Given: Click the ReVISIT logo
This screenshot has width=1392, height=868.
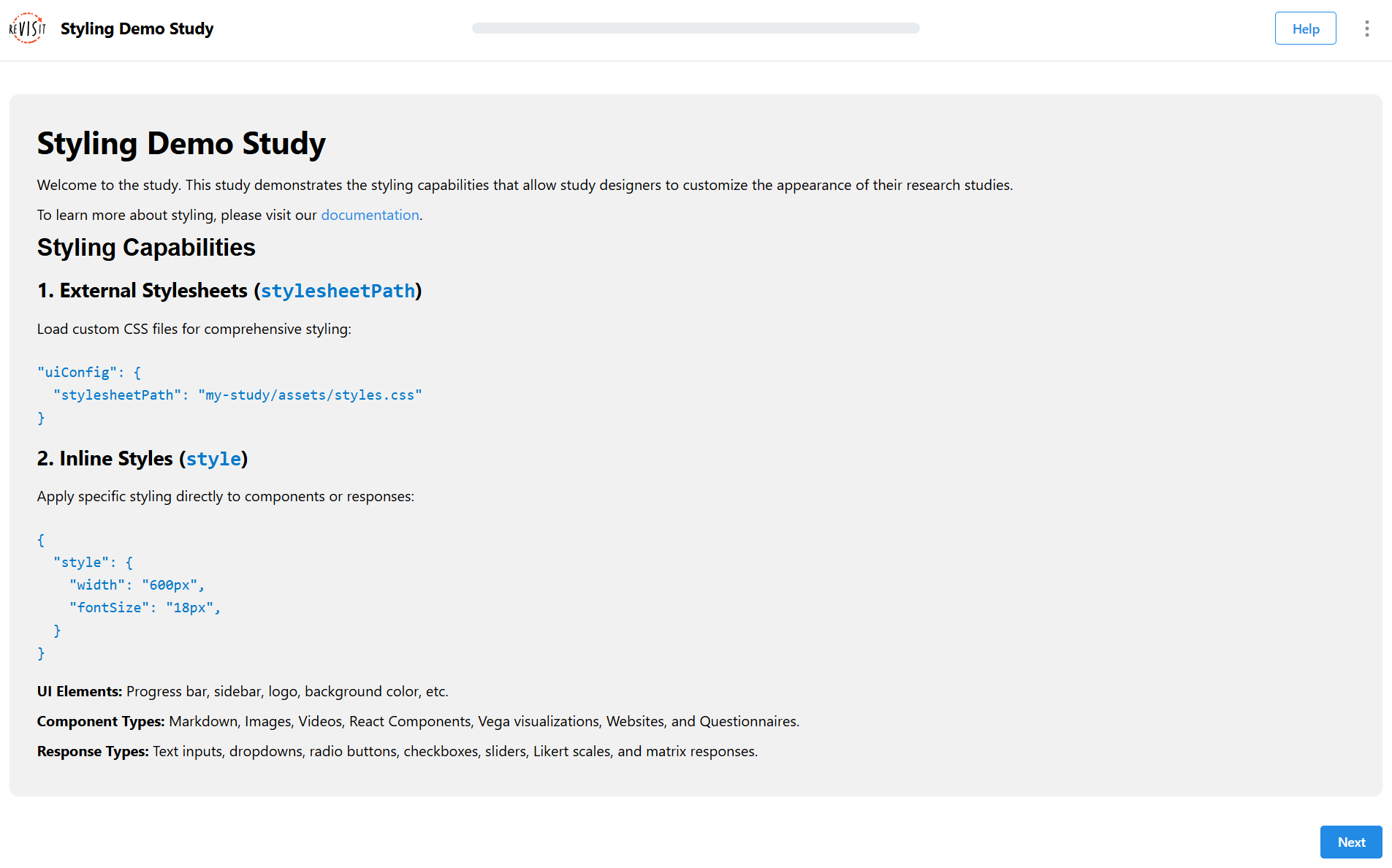Looking at the screenshot, I should tap(27, 28).
